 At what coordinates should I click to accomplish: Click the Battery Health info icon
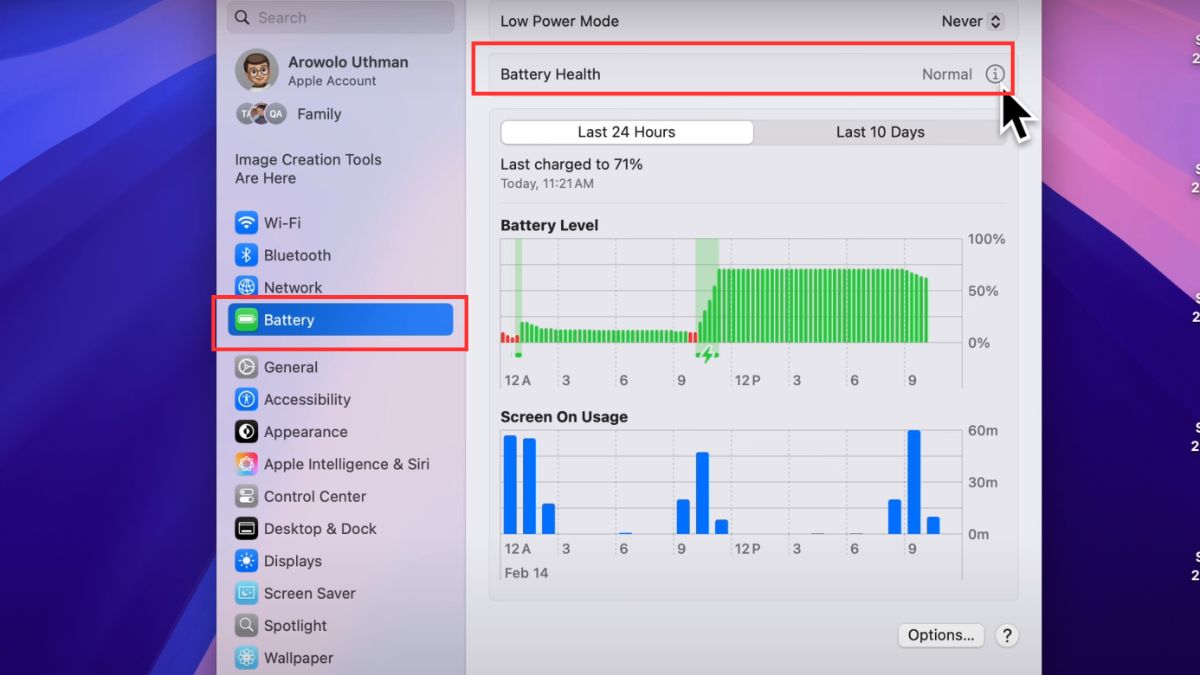point(994,74)
